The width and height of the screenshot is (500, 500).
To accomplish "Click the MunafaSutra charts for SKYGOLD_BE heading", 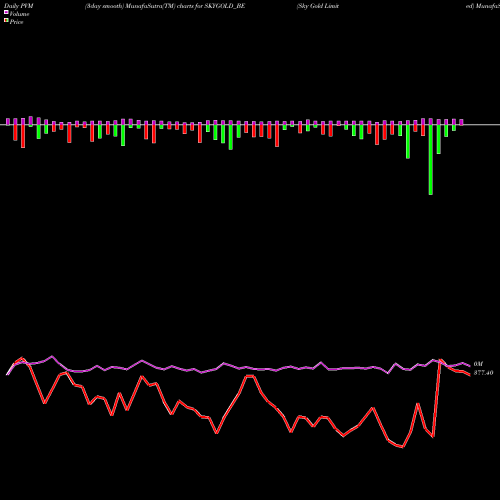I will (x=165, y=6).
